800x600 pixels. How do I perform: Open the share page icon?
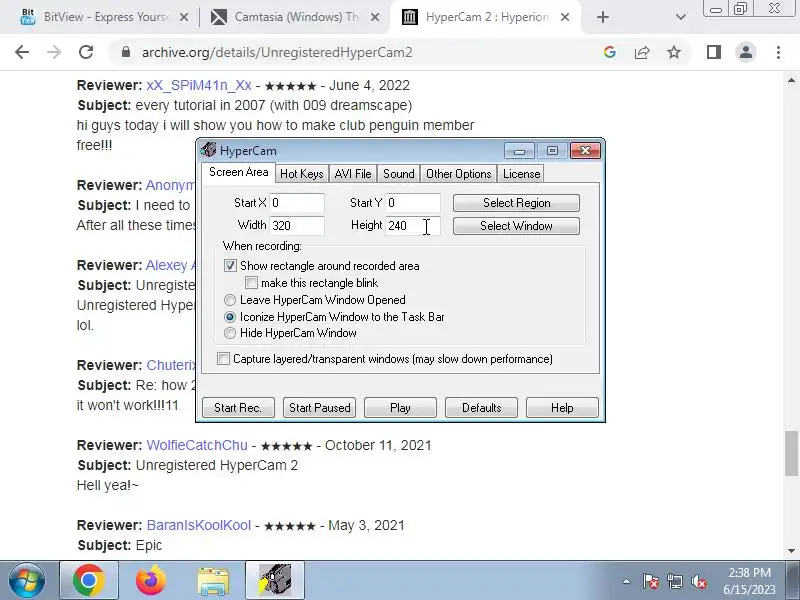coord(642,52)
